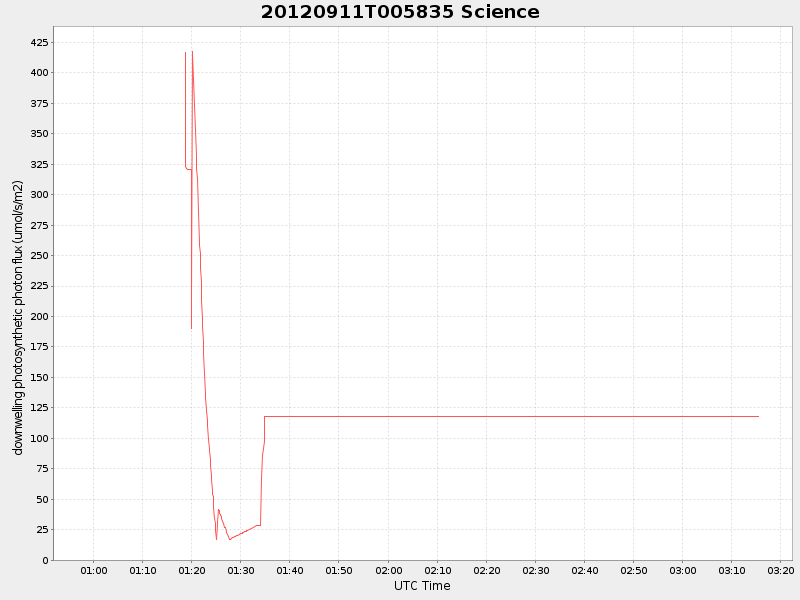This screenshot has height=600, width=800.
Task: Click the 02:40 tick label on time axis
Action: coord(584,570)
